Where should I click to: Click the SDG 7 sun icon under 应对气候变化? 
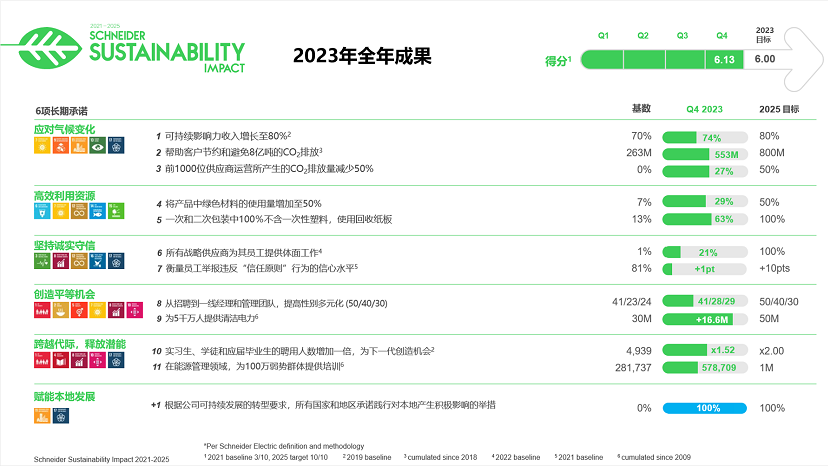42,145
